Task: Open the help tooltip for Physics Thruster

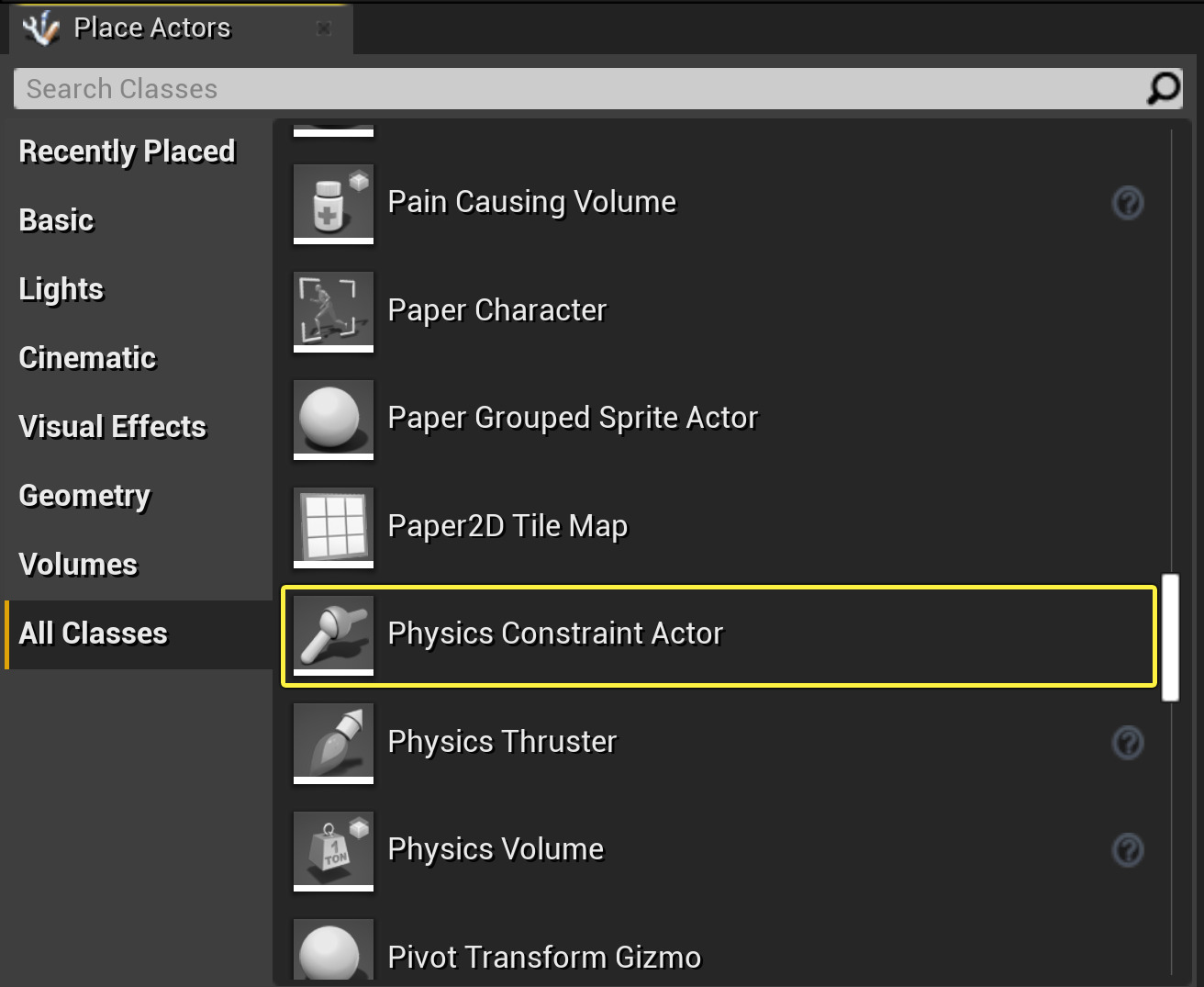Action: click(x=1129, y=744)
